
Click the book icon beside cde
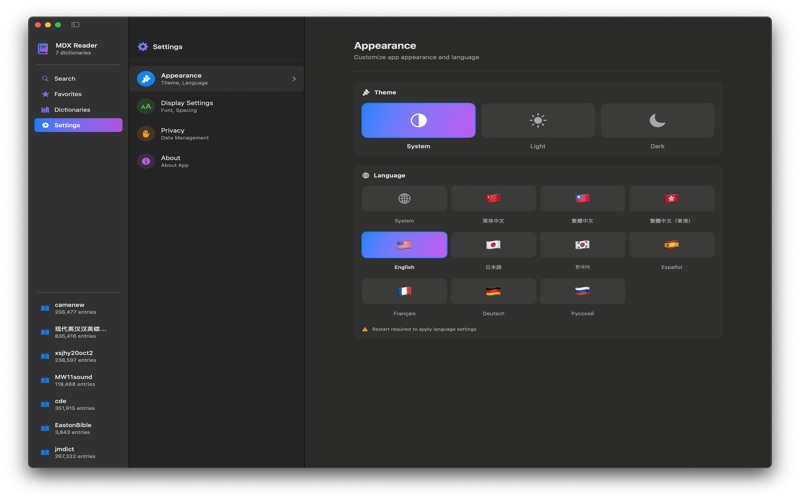tap(45, 404)
